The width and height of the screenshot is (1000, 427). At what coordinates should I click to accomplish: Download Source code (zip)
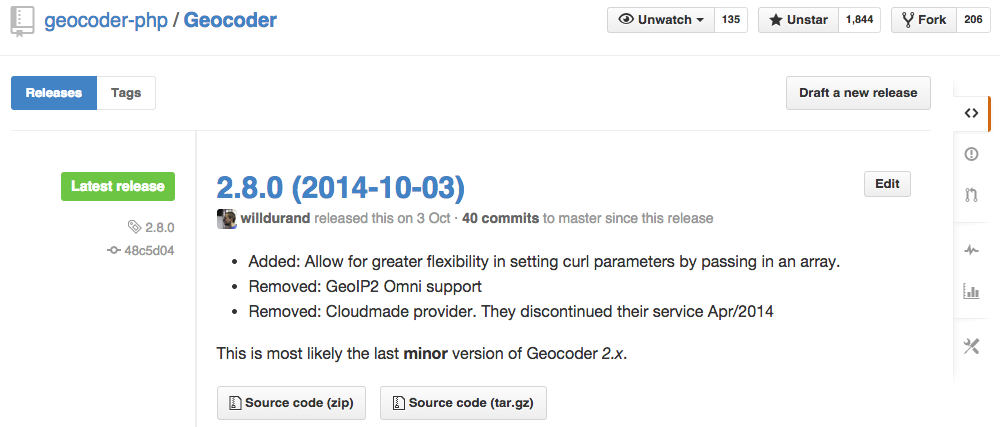[291, 403]
